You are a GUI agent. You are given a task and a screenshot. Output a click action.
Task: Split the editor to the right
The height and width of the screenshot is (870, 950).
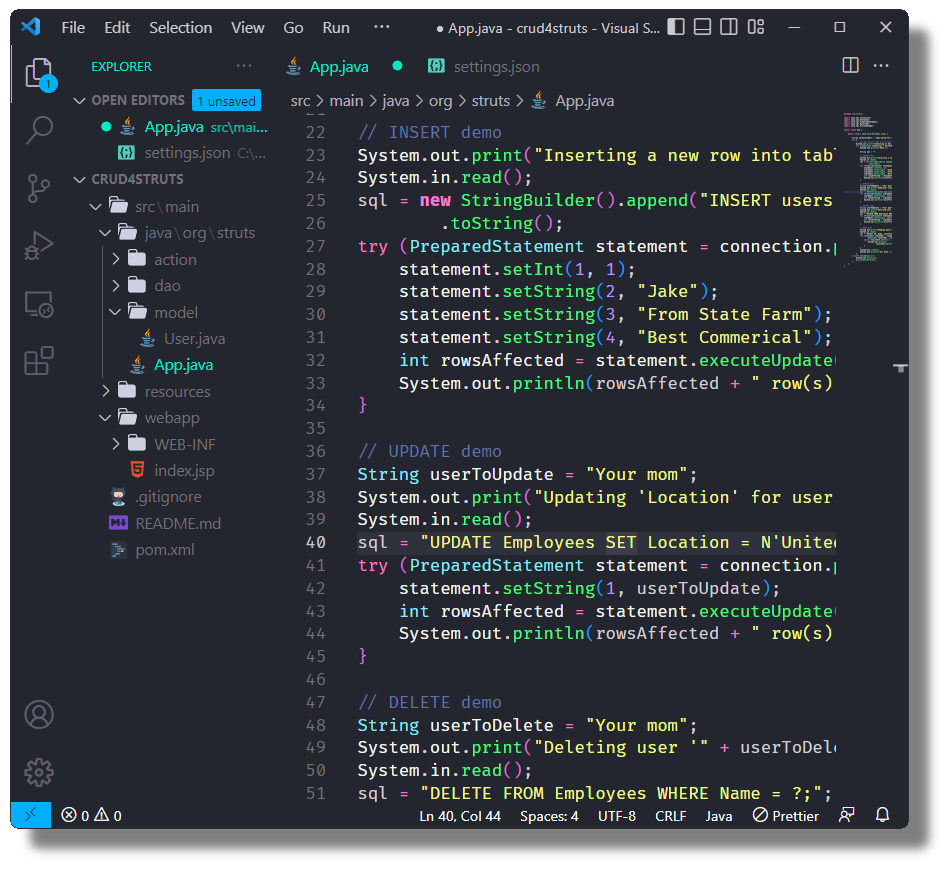point(850,65)
